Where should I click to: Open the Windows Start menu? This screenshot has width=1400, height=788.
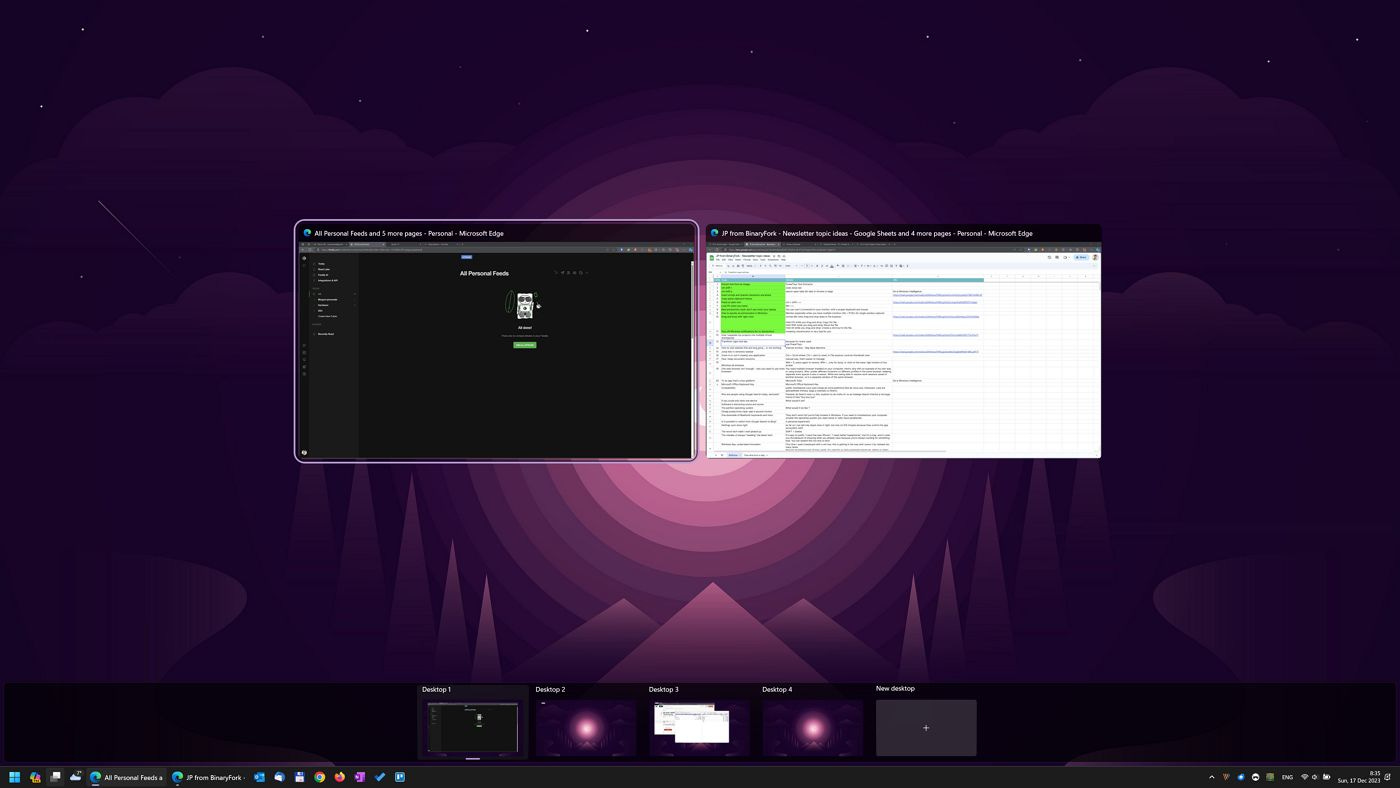[x=15, y=777]
